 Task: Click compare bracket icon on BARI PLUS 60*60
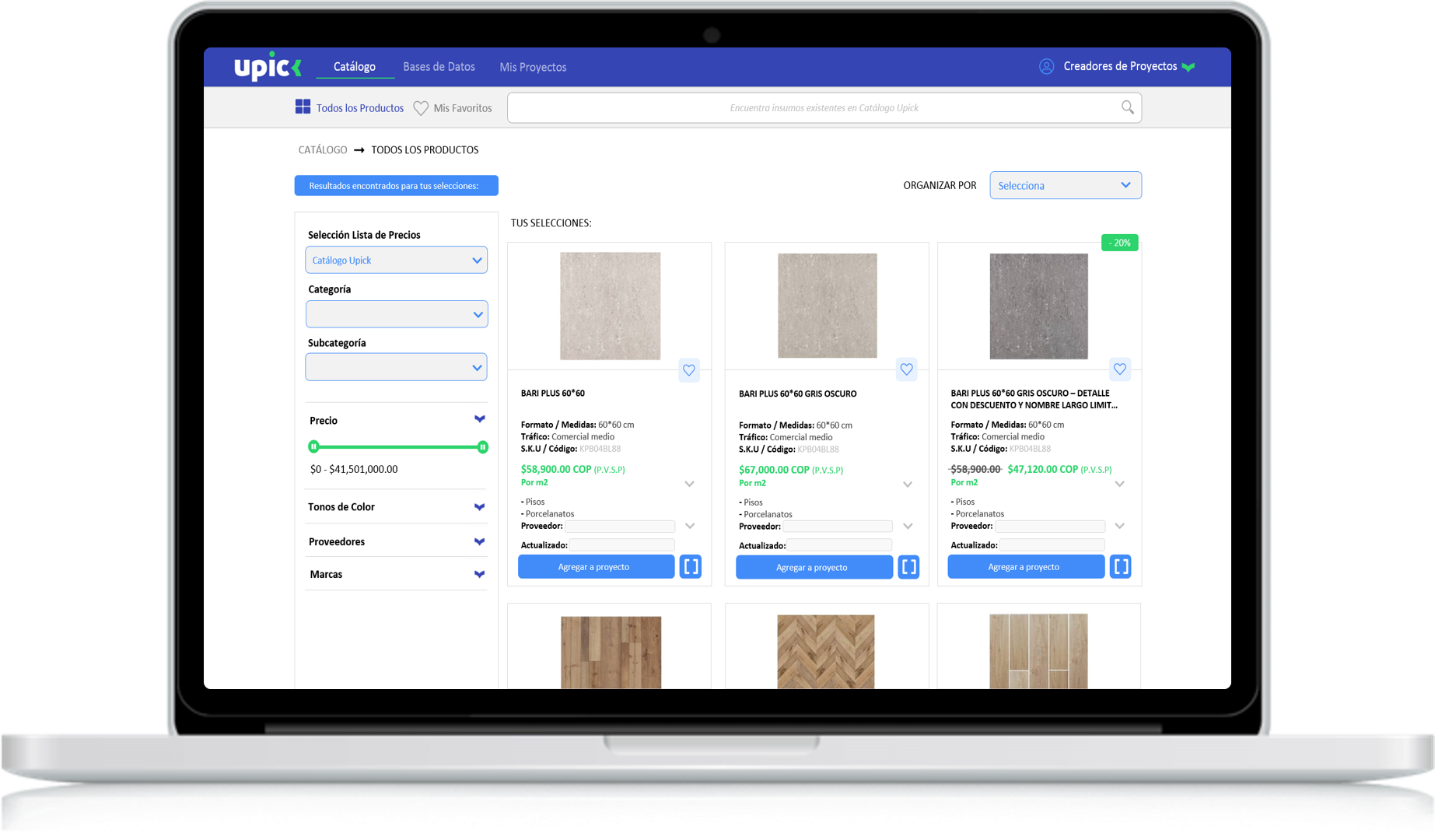[691, 567]
